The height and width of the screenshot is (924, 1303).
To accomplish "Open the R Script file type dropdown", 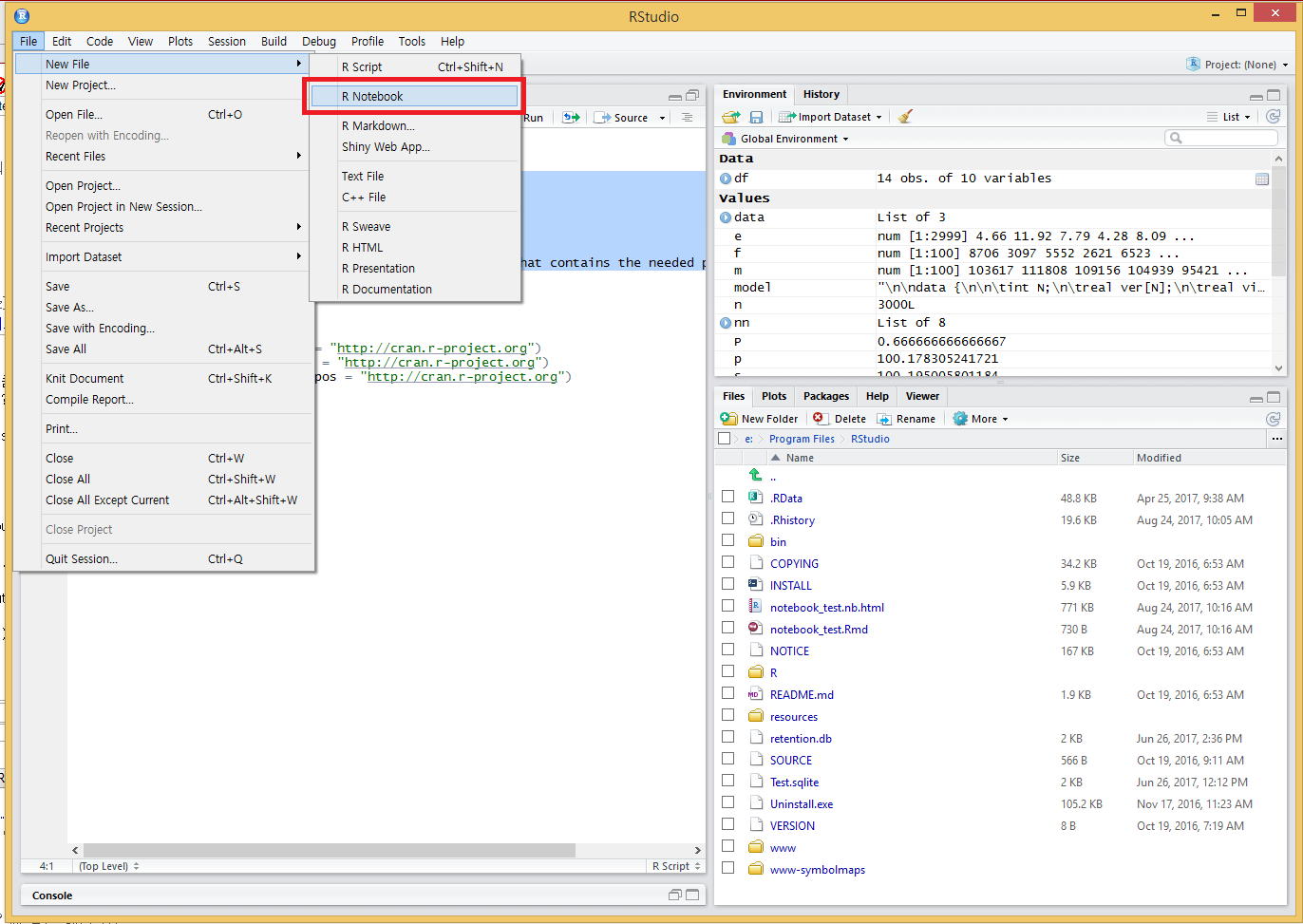I will pyautogui.click(x=676, y=866).
